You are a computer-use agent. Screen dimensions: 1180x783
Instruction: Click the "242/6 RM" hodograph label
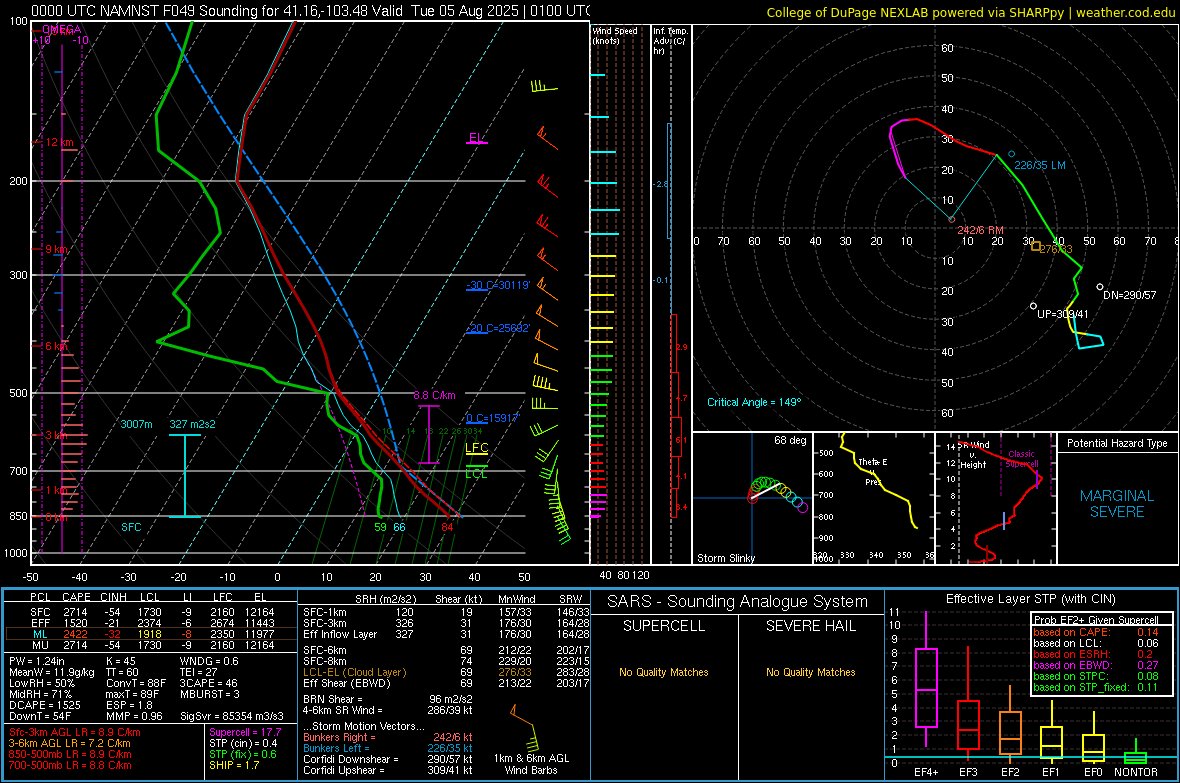[x=980, y=230]
